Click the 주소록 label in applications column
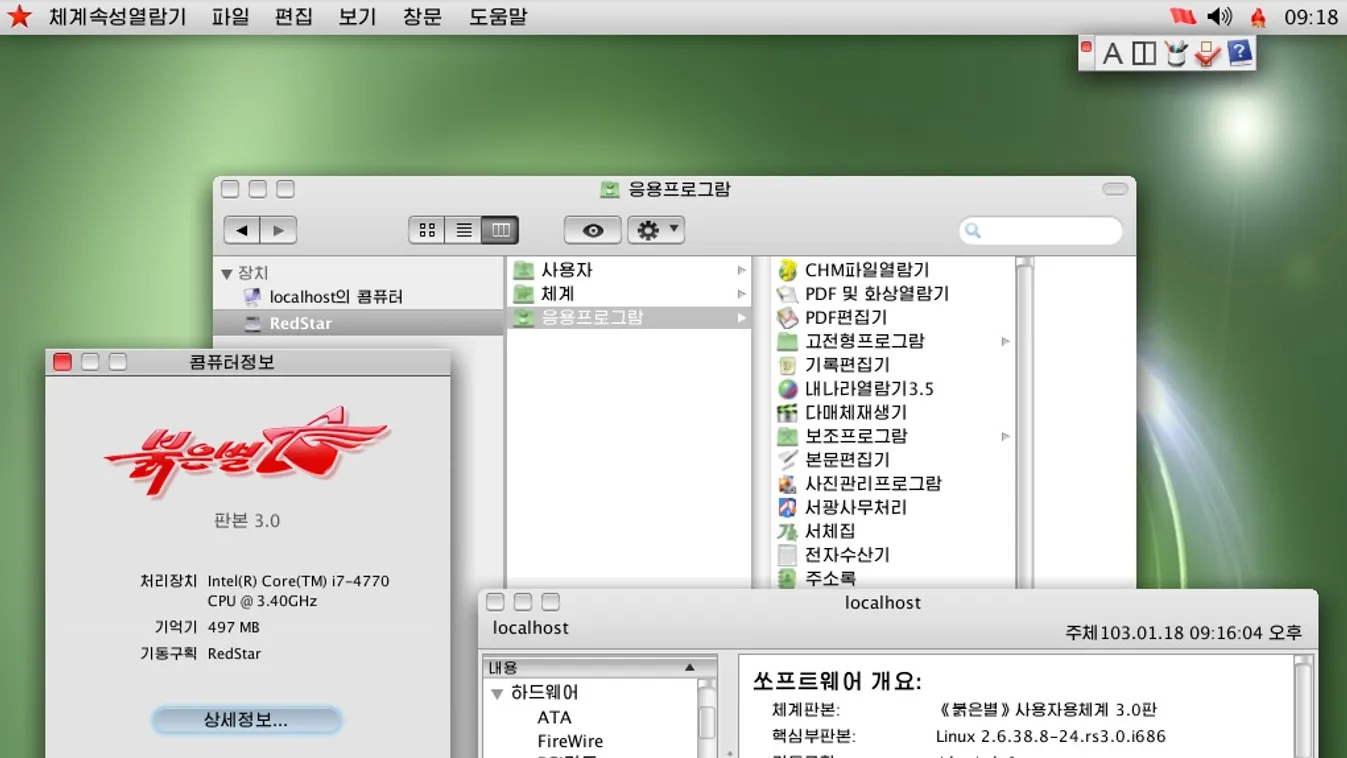Screen dimensions: 1347x758 click(x=830, y=578)
